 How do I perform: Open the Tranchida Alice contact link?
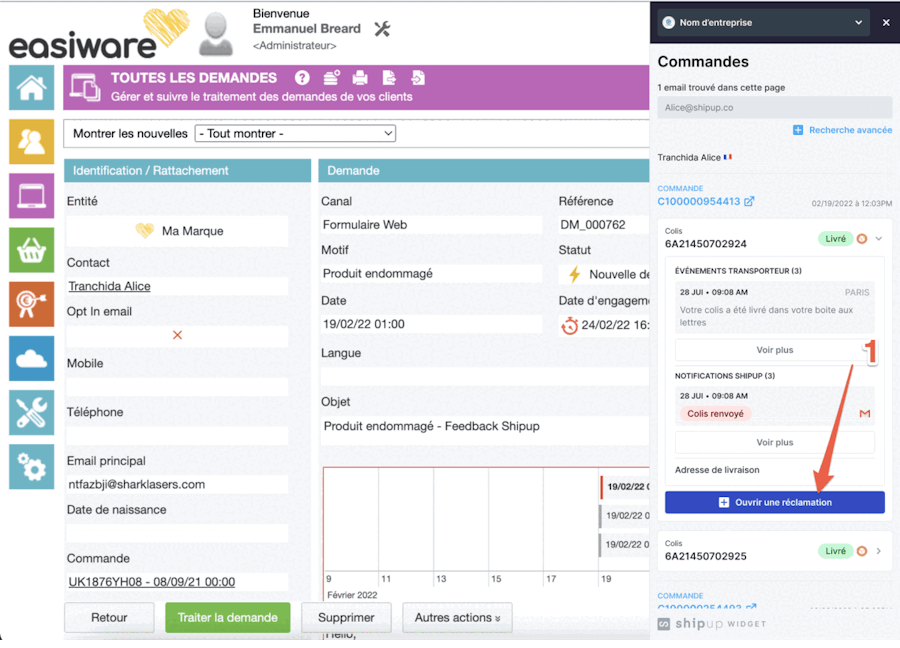tap(109, 286)
